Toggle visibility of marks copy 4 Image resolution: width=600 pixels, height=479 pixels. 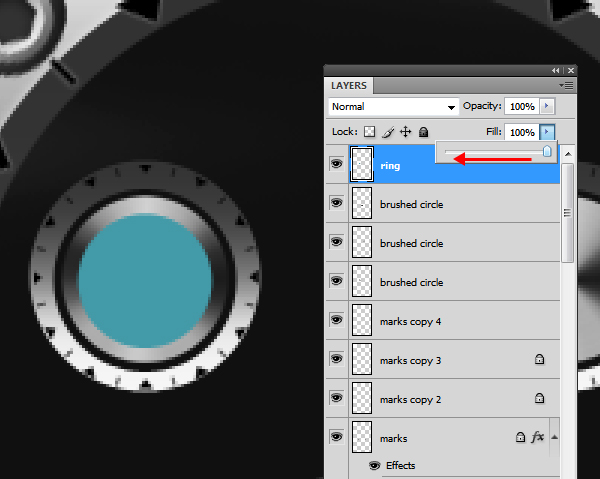[336, 320]
